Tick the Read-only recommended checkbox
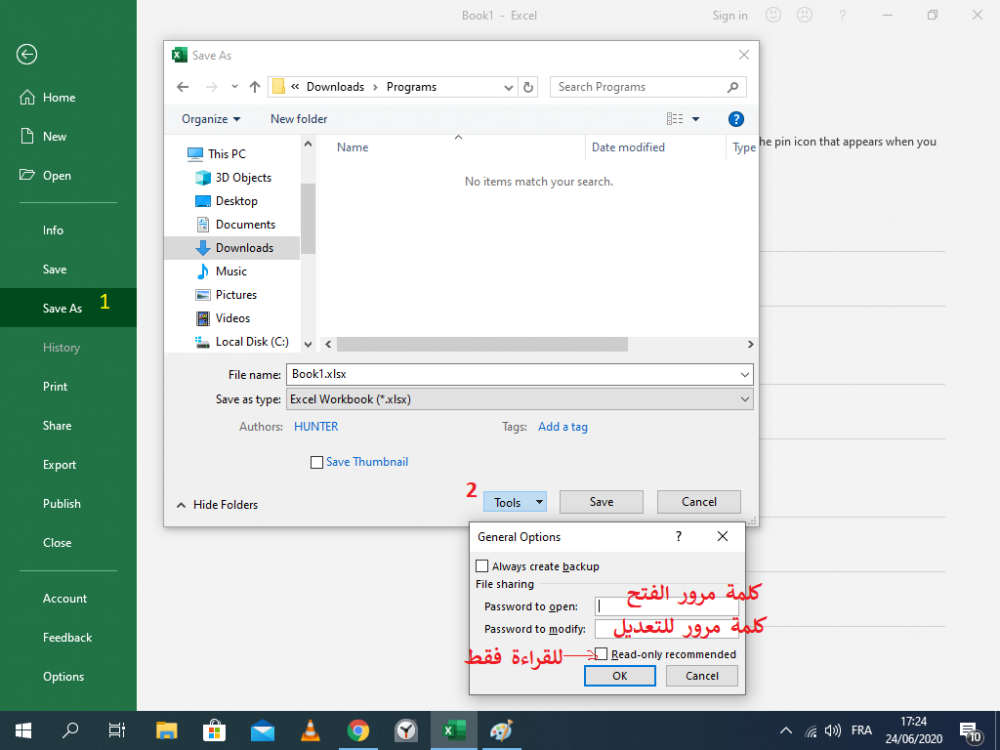 coord(601,654)
